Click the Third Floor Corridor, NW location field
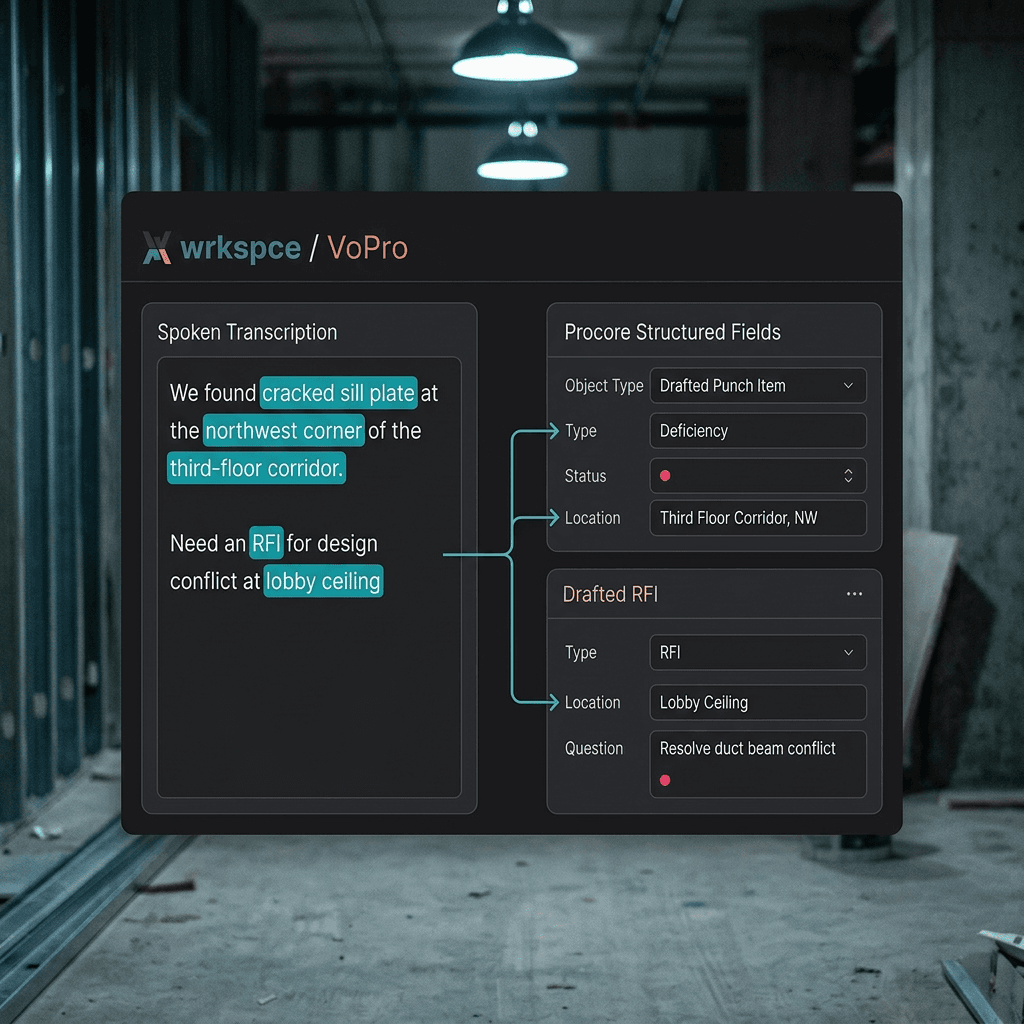 (x=758, y=518)
